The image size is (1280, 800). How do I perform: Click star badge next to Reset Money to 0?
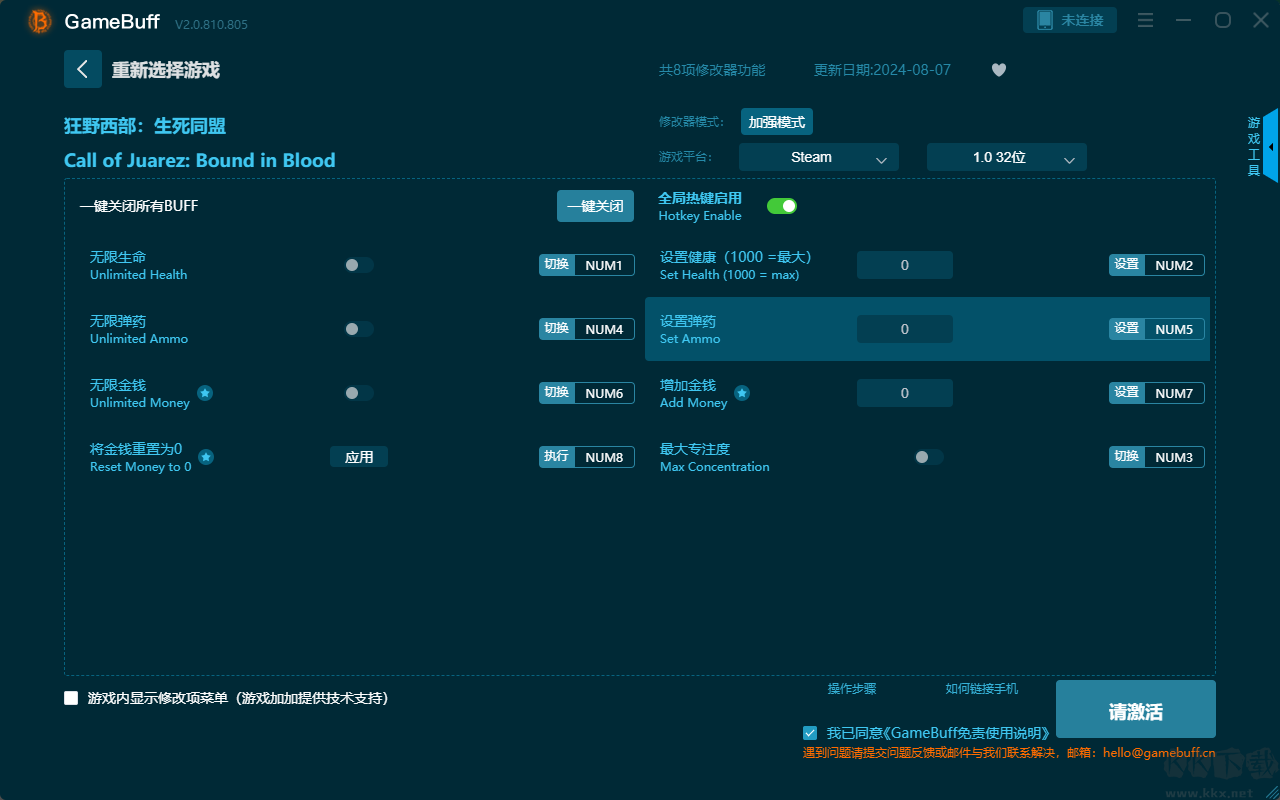pyautogui.click(x=206, y=457)
